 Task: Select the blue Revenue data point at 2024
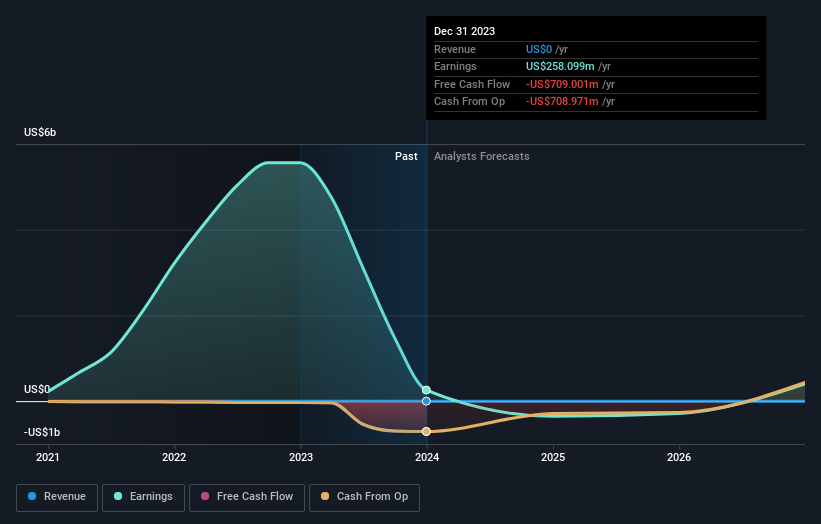point(426,401)
